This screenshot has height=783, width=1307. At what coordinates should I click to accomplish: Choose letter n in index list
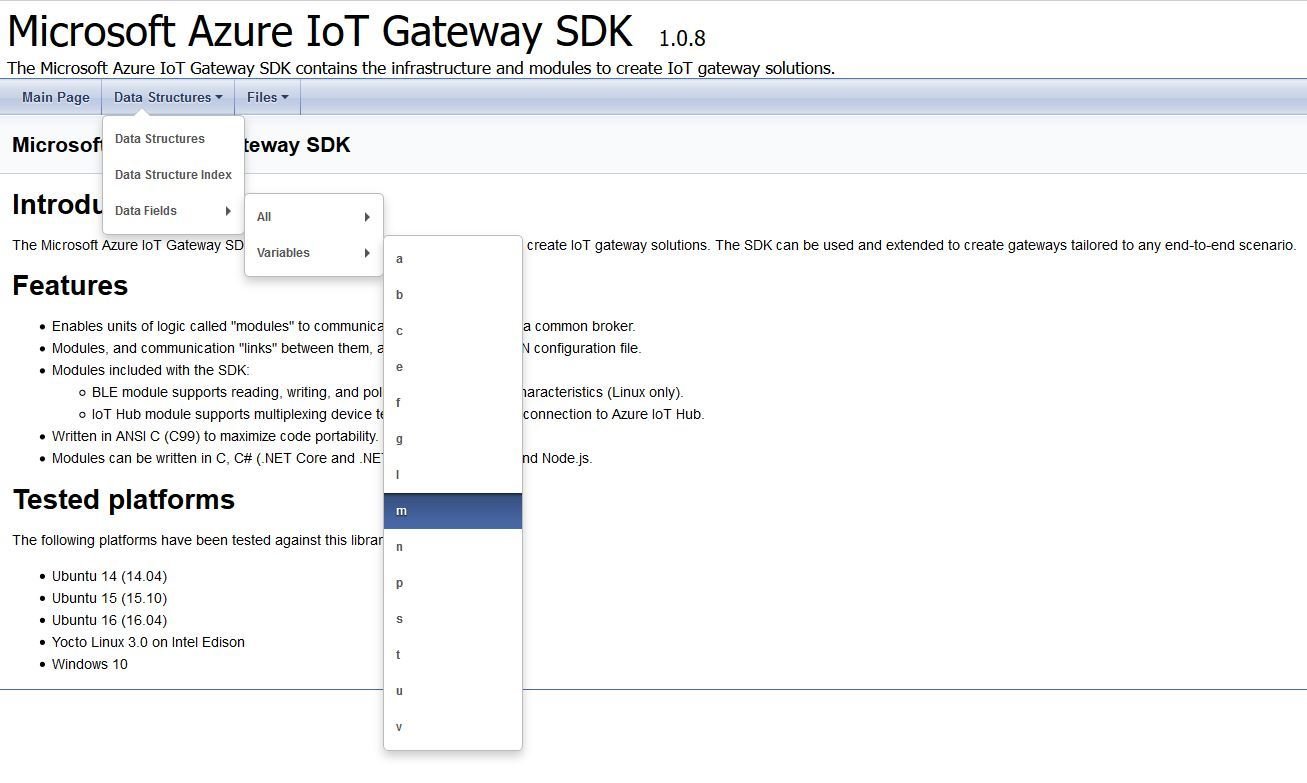pos(453,547)
